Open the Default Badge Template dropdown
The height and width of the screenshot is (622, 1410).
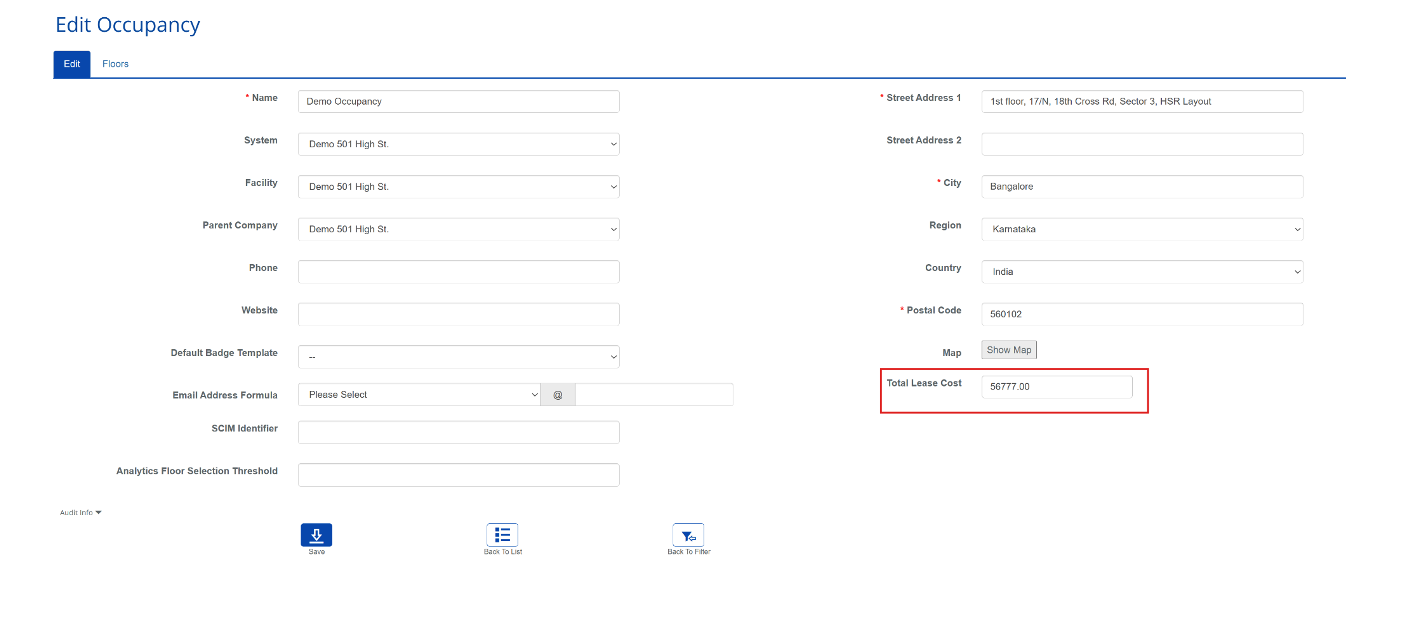point(458,356)
